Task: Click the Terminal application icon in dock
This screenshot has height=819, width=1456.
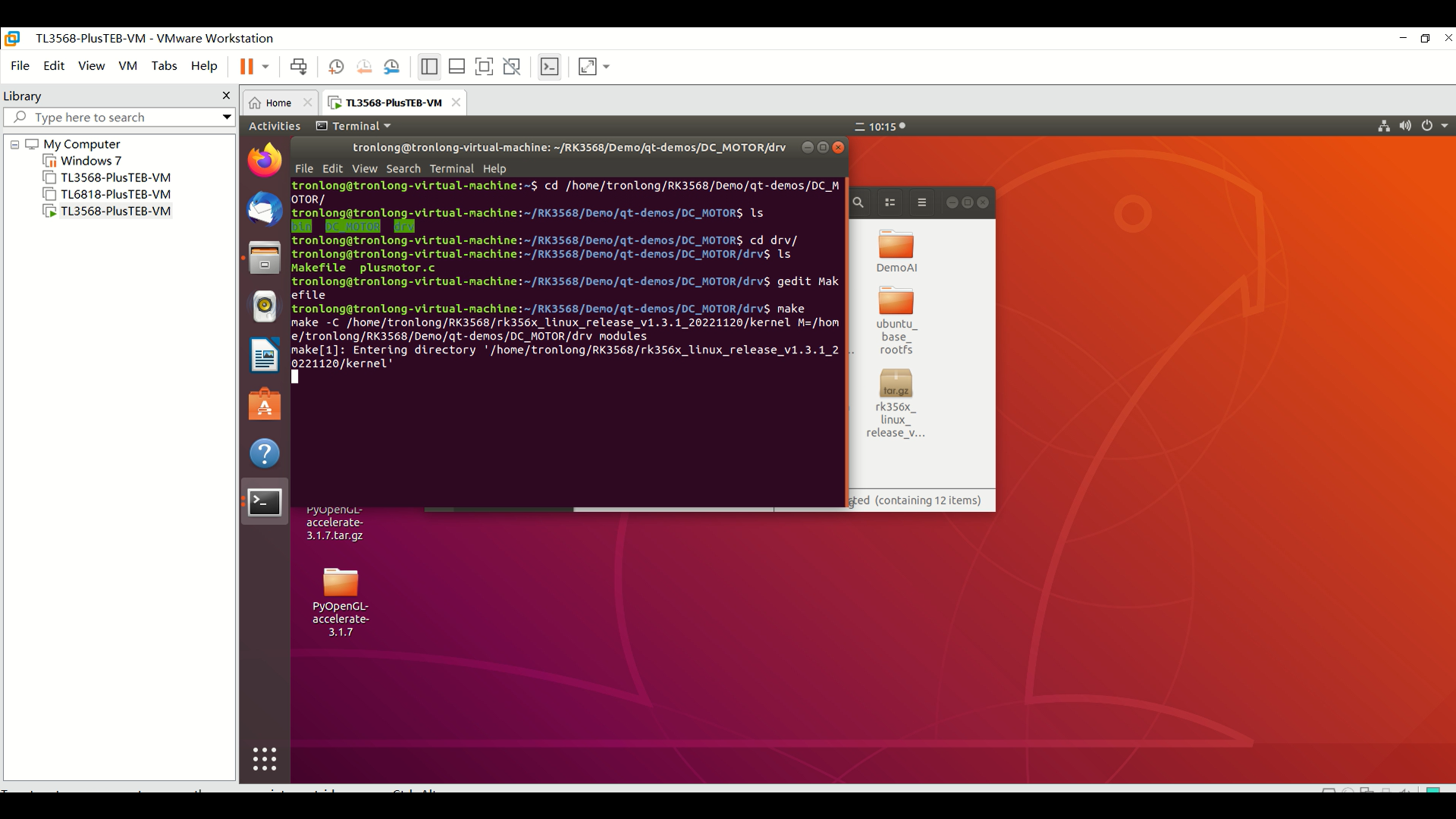Action: tap(264, 502)
